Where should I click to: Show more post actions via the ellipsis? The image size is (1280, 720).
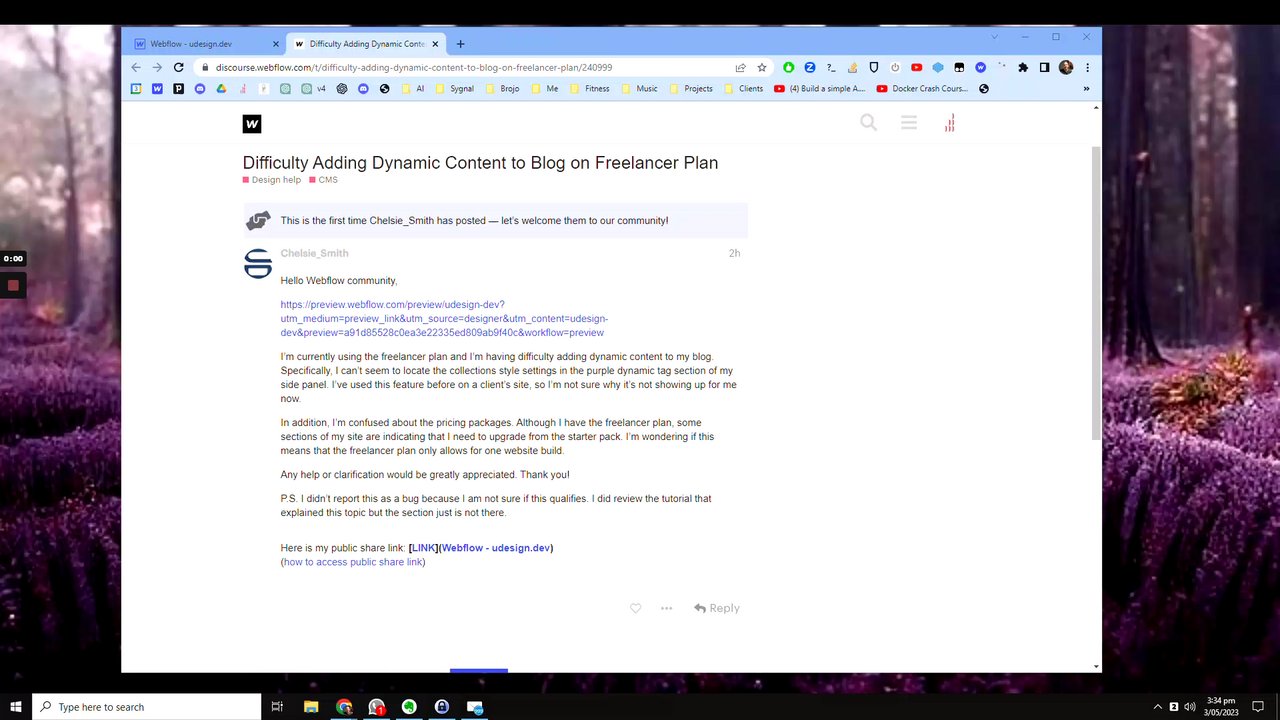666,608
